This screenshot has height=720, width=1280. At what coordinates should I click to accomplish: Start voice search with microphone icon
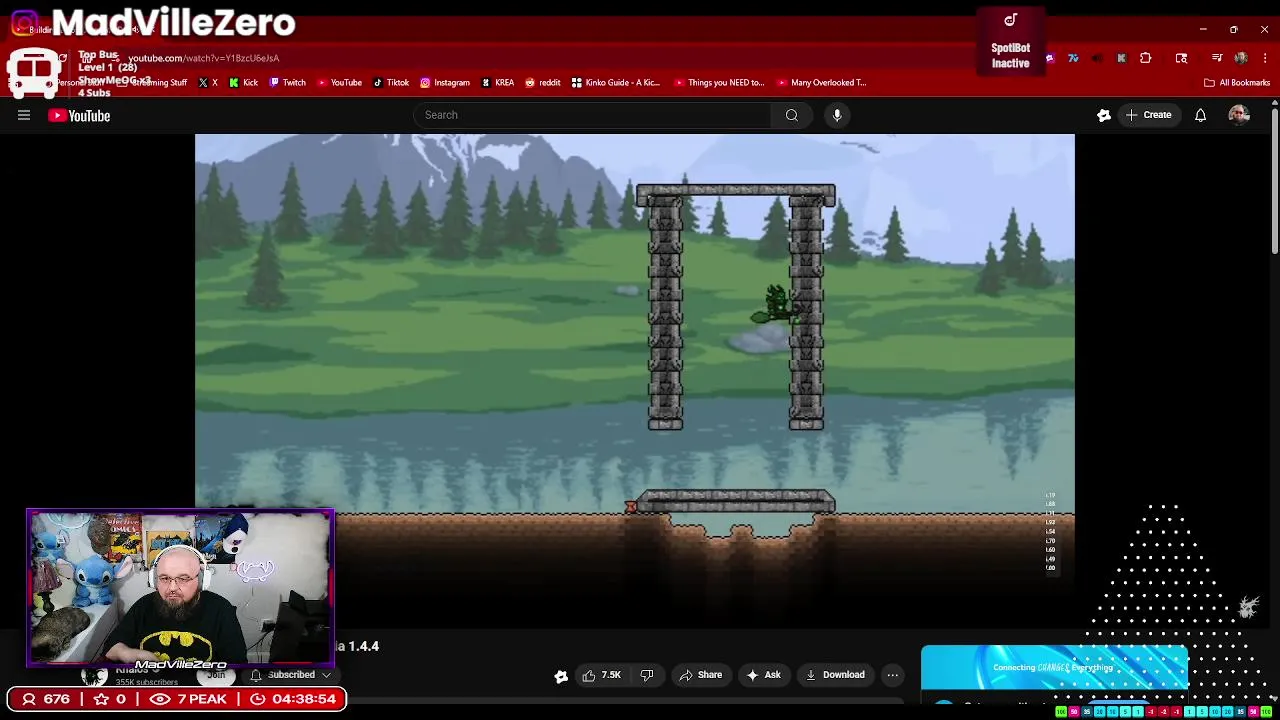pos(837,115)
